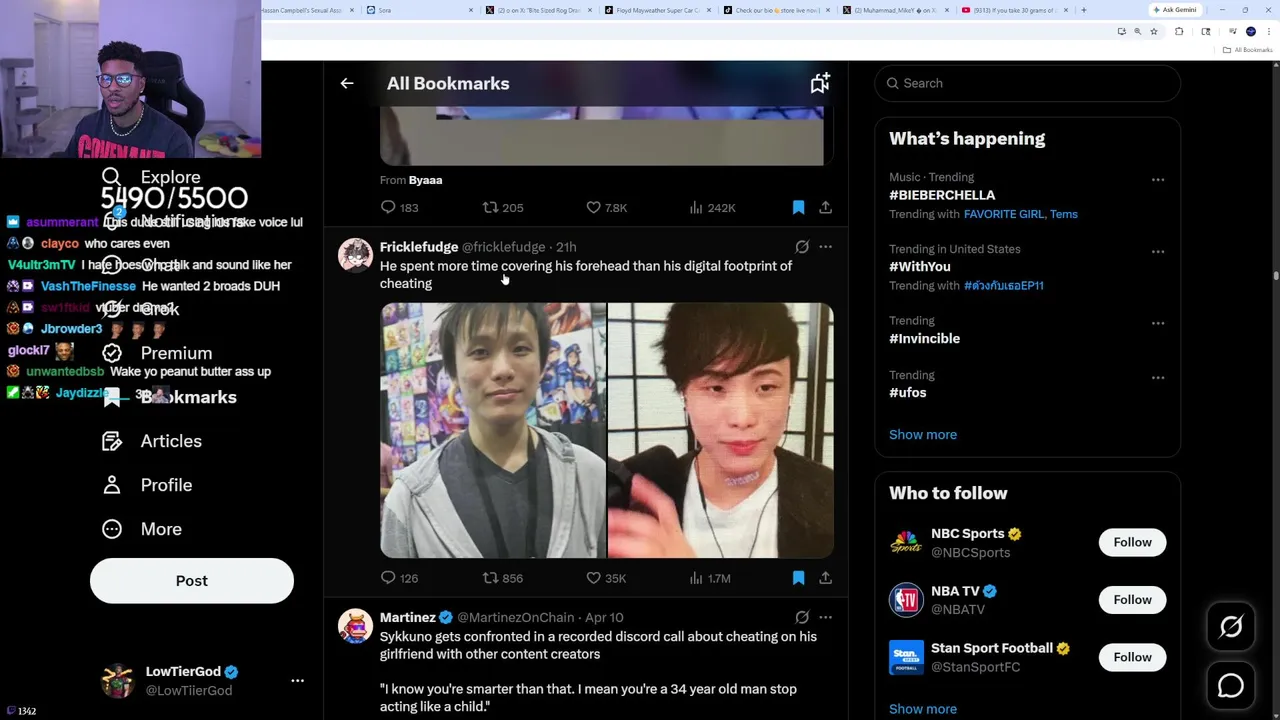
Task: Open FAVORITE GIRL, Tems link
Action: 1020,214
